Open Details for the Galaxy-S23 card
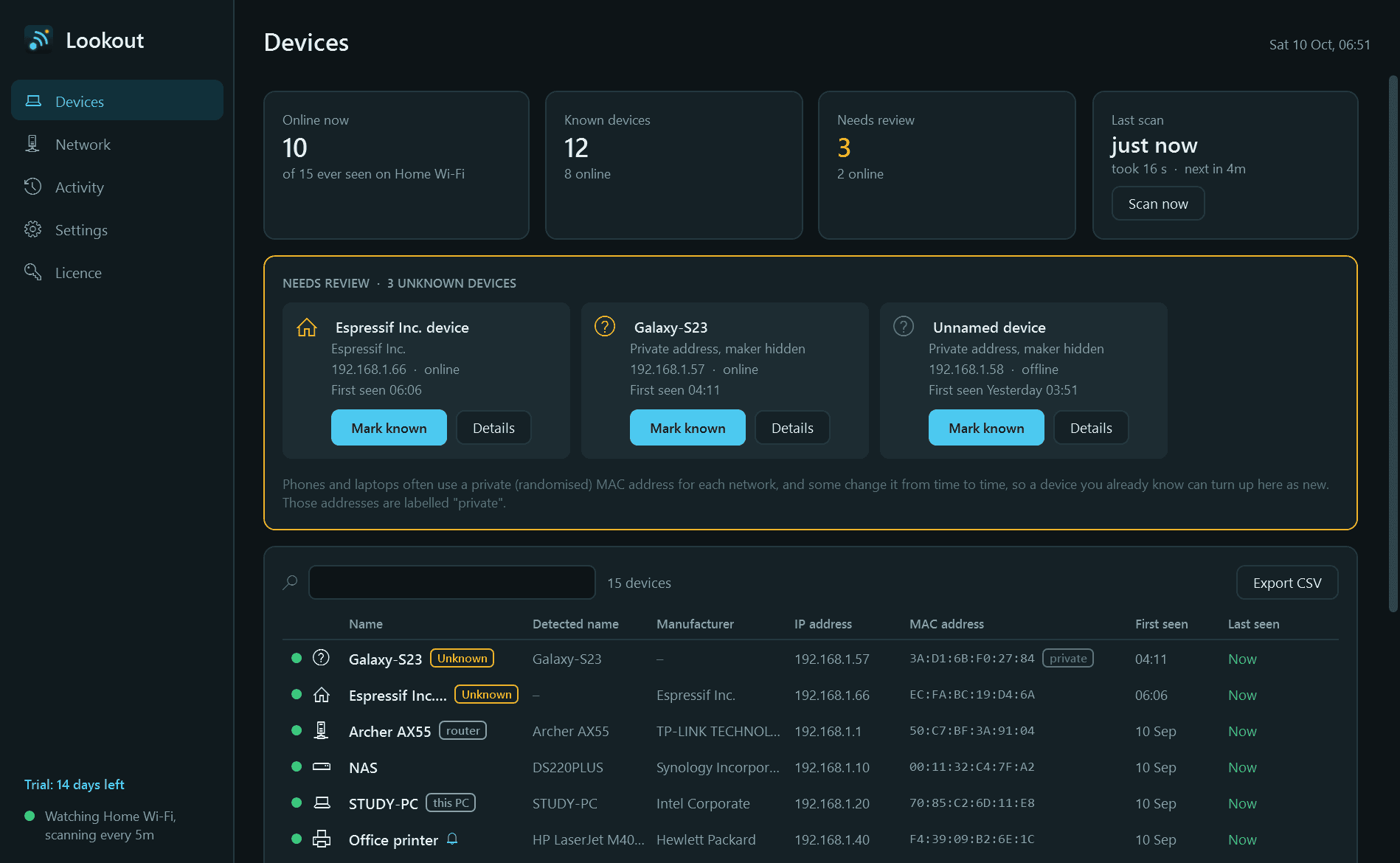 coord(792,428)
